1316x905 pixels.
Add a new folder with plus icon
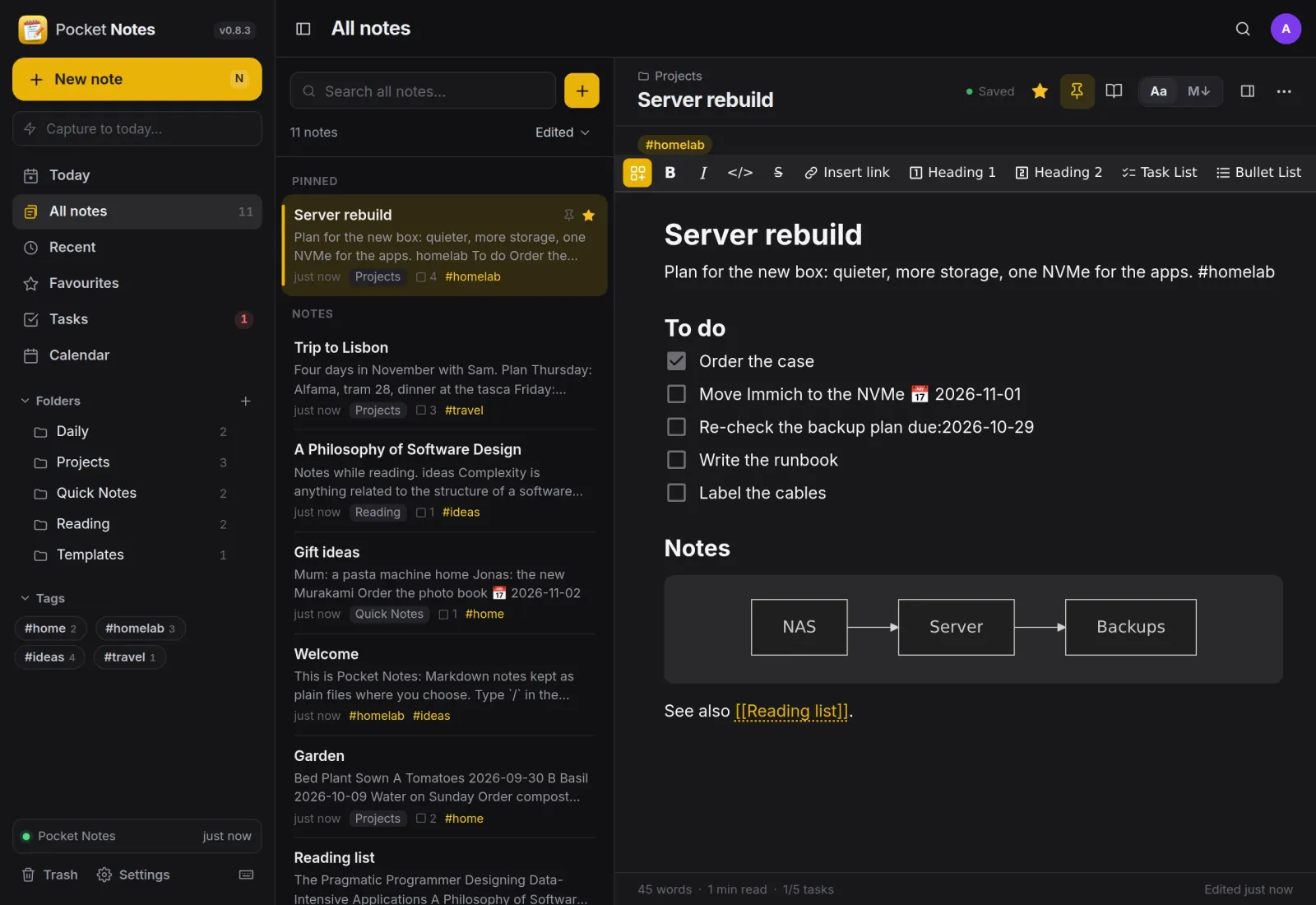click(x=245, y=401)
